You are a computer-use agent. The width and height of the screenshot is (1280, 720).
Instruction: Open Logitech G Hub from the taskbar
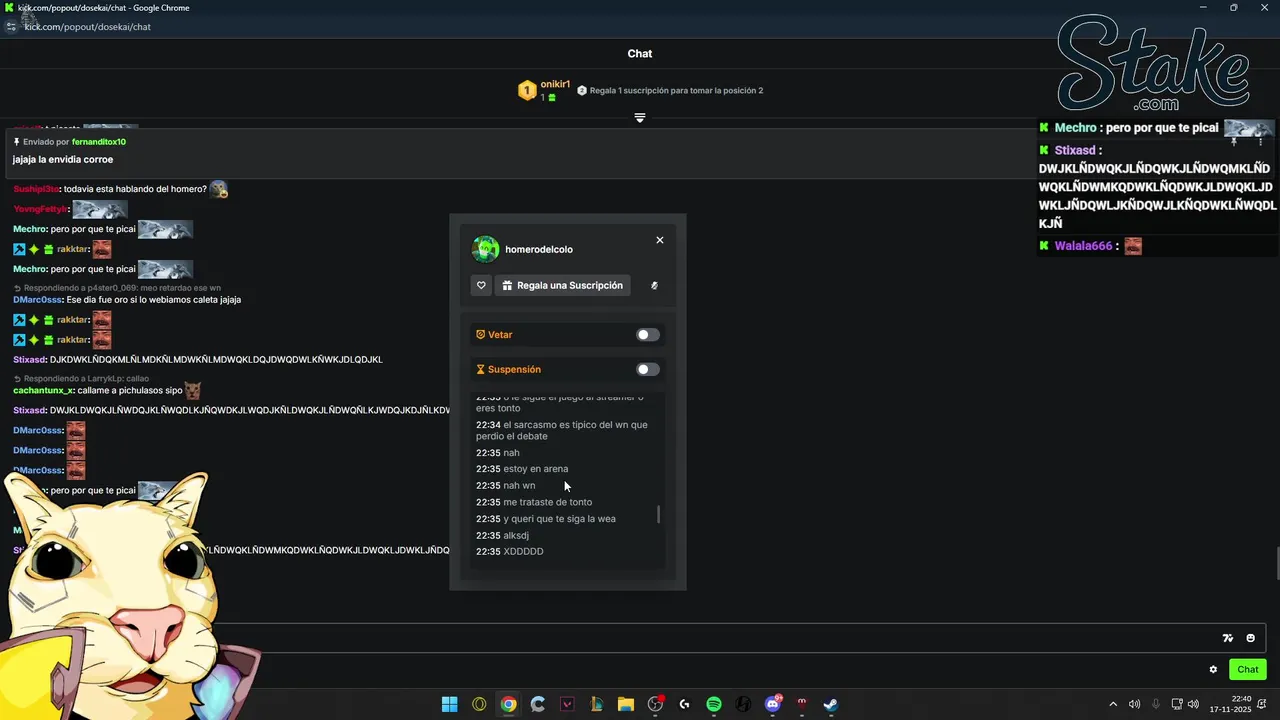click(x=684, y=704)
